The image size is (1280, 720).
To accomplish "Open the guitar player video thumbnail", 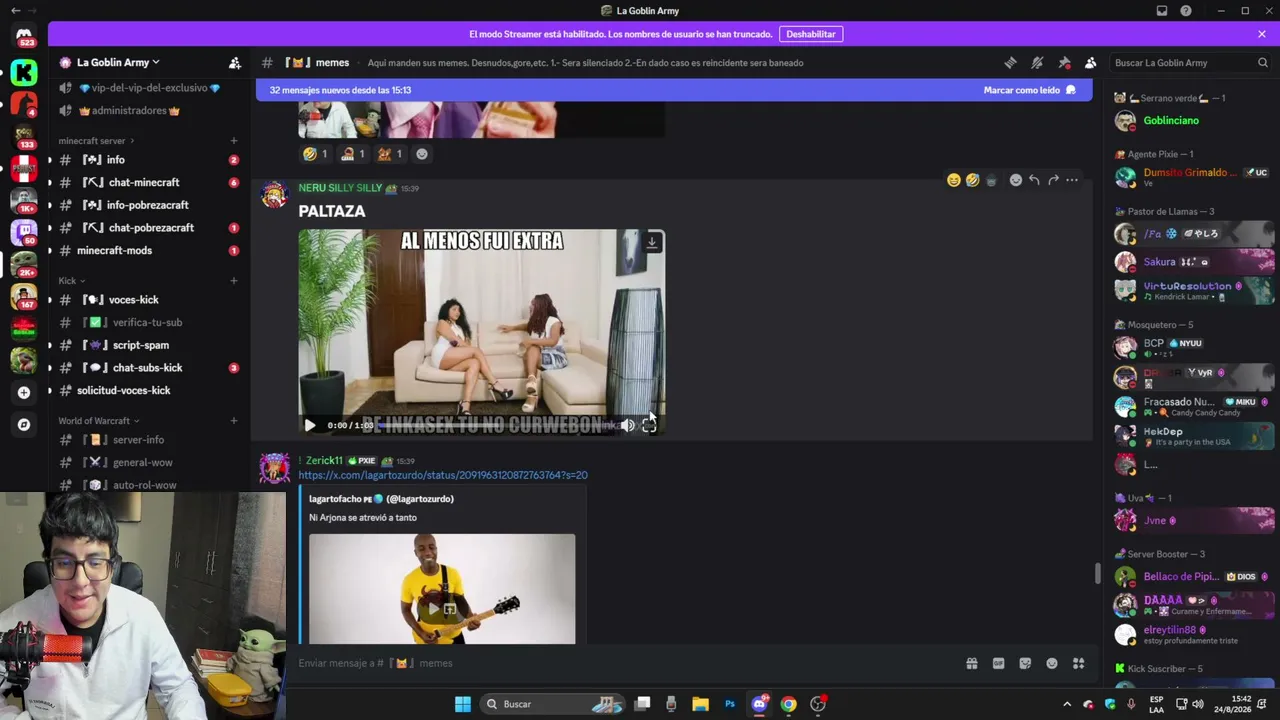I will pyautogui.click(x=442, y=589).
